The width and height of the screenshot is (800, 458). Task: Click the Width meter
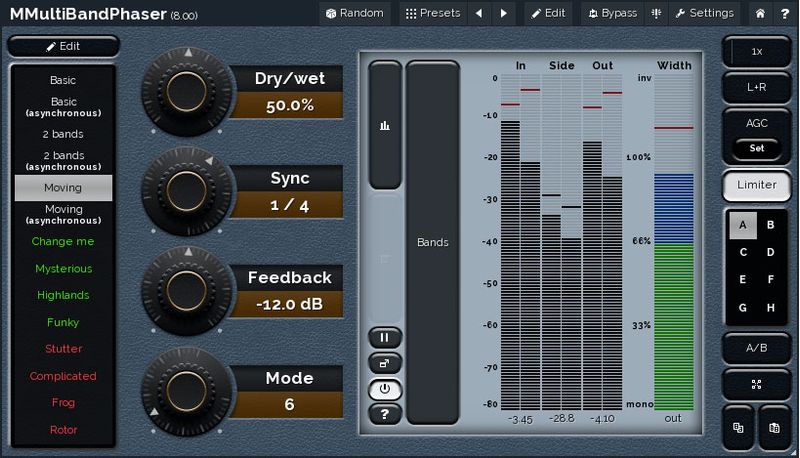674,242
